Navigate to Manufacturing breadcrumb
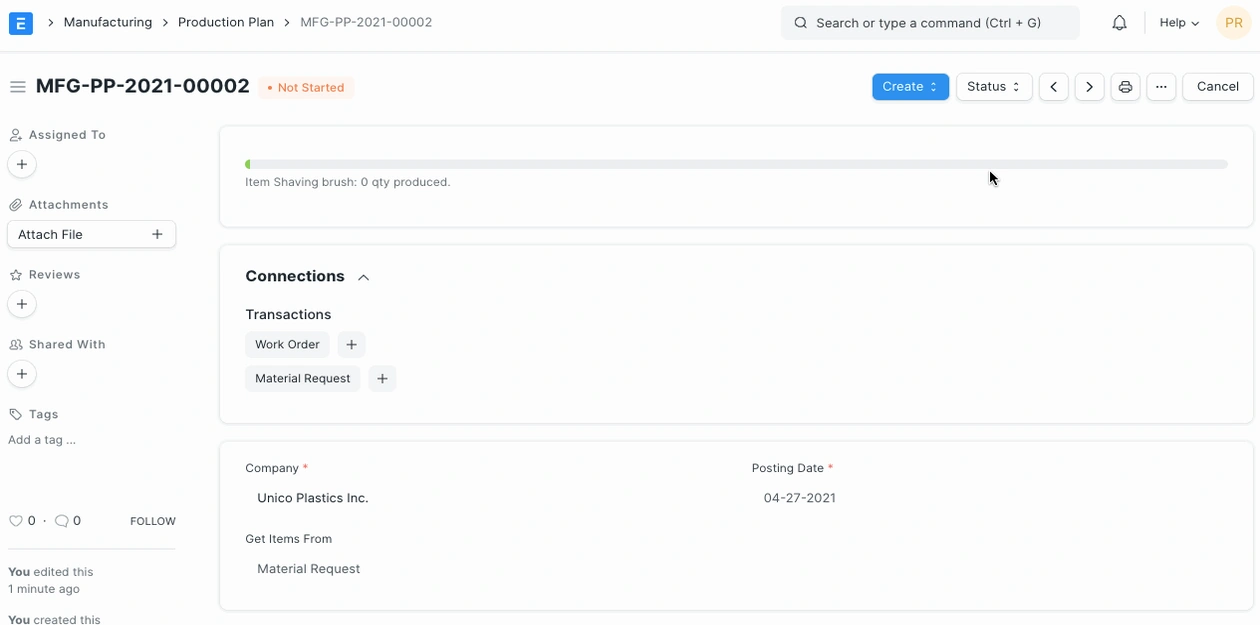This screenshot has width=1260, height=625. coord(108,22)
